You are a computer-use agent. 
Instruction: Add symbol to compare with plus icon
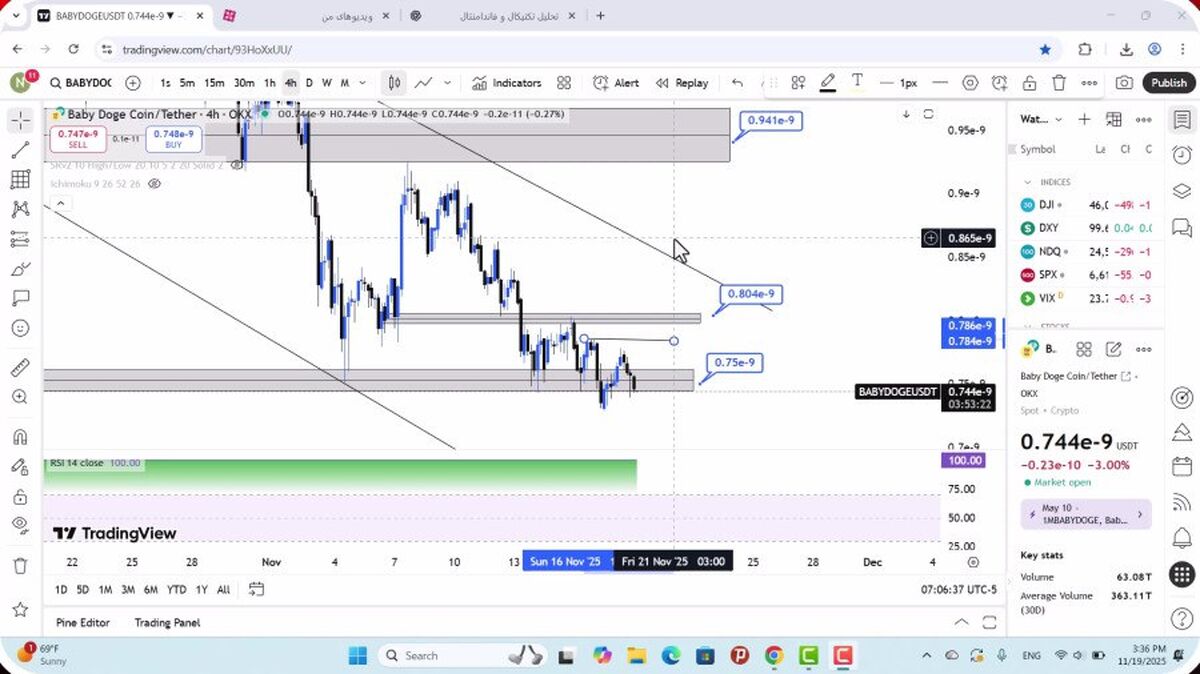pyautogui.click(x=133, y=83)
